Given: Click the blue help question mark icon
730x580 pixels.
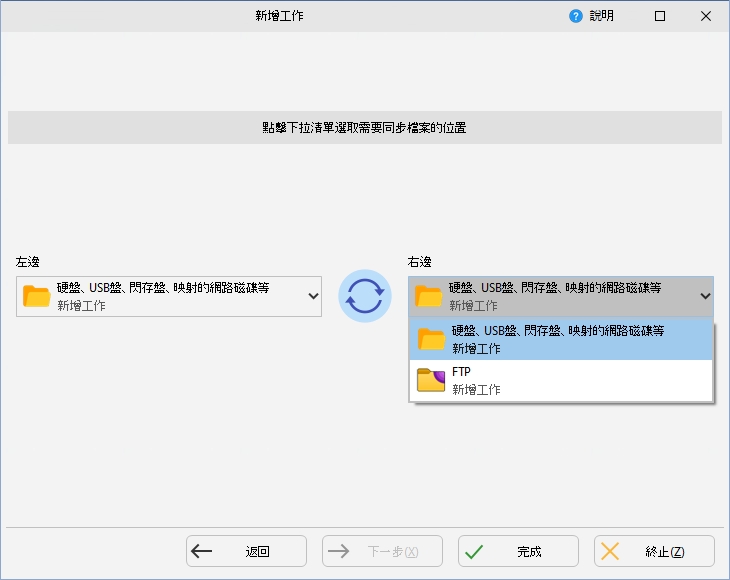Looking at the screenshot, I should point(576,16).
